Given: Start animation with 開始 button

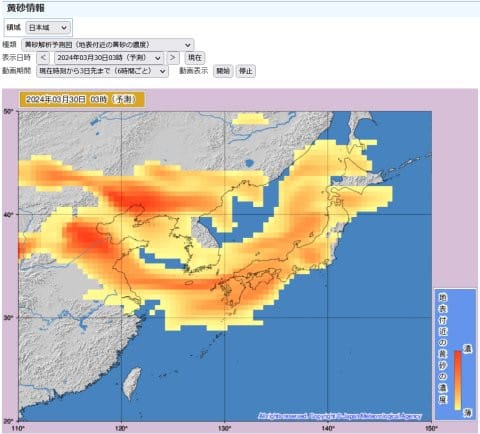Looking at the screenshot, I should pyautogui.click(x=223, y=71).
